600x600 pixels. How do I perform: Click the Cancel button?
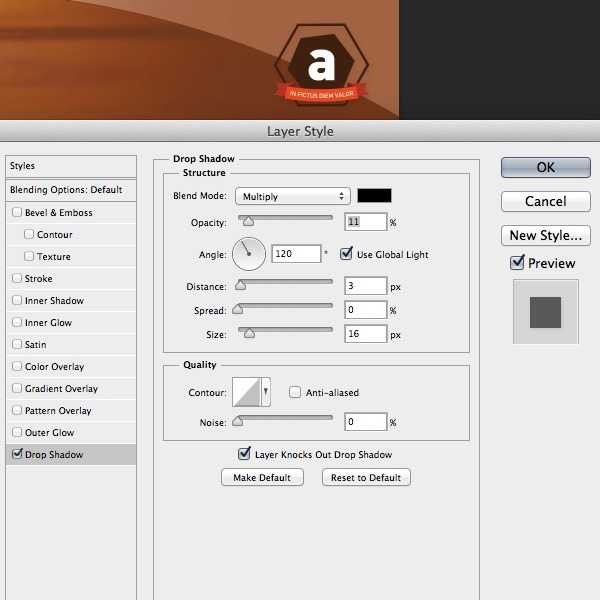(545, 201)
